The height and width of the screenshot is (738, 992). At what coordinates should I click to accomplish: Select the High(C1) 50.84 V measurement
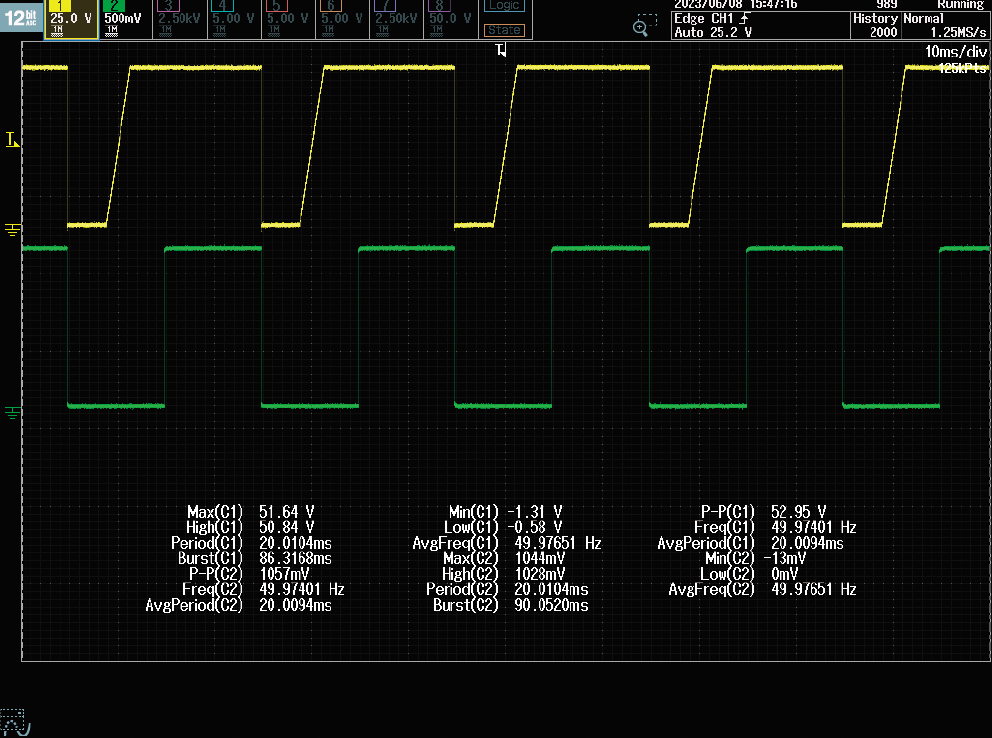250,527
